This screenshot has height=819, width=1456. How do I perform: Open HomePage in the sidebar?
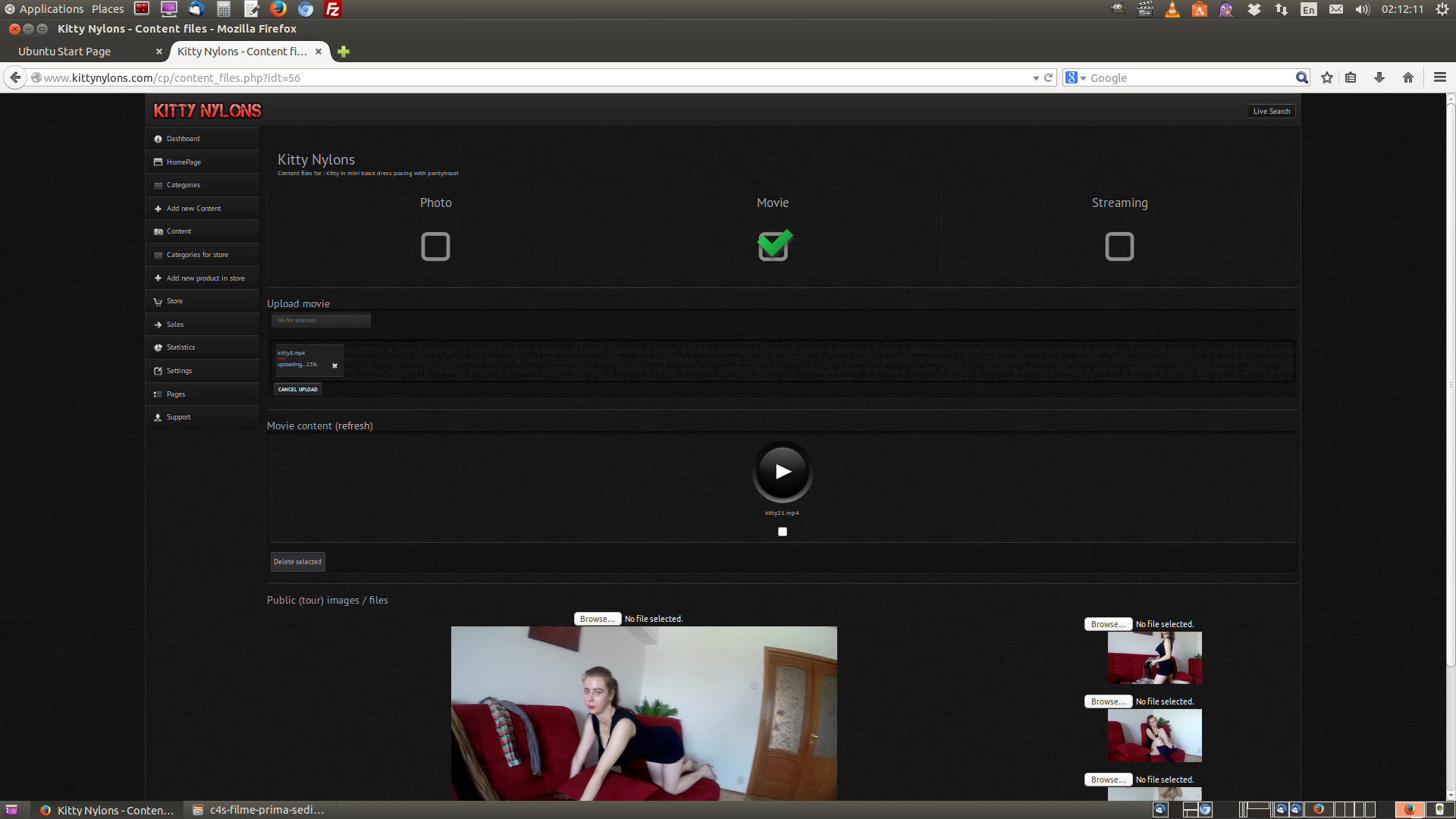[202, 162]
